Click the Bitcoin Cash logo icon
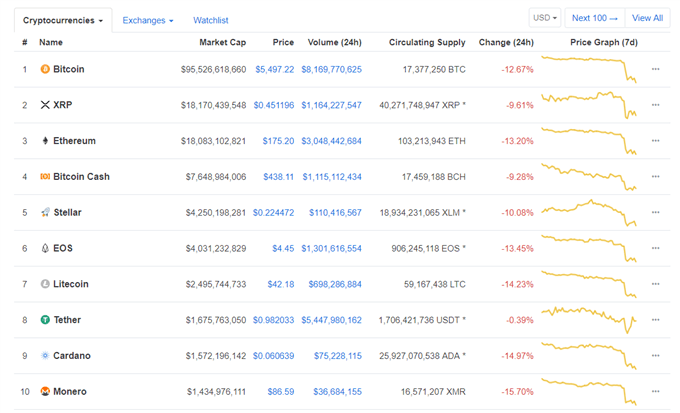The image size is (680, 413). (x=45, y=176)
